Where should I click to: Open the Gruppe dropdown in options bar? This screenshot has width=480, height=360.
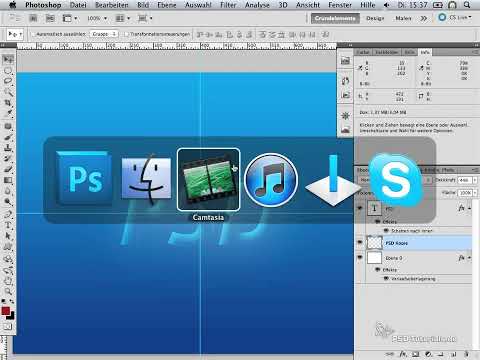click(104, 34)
